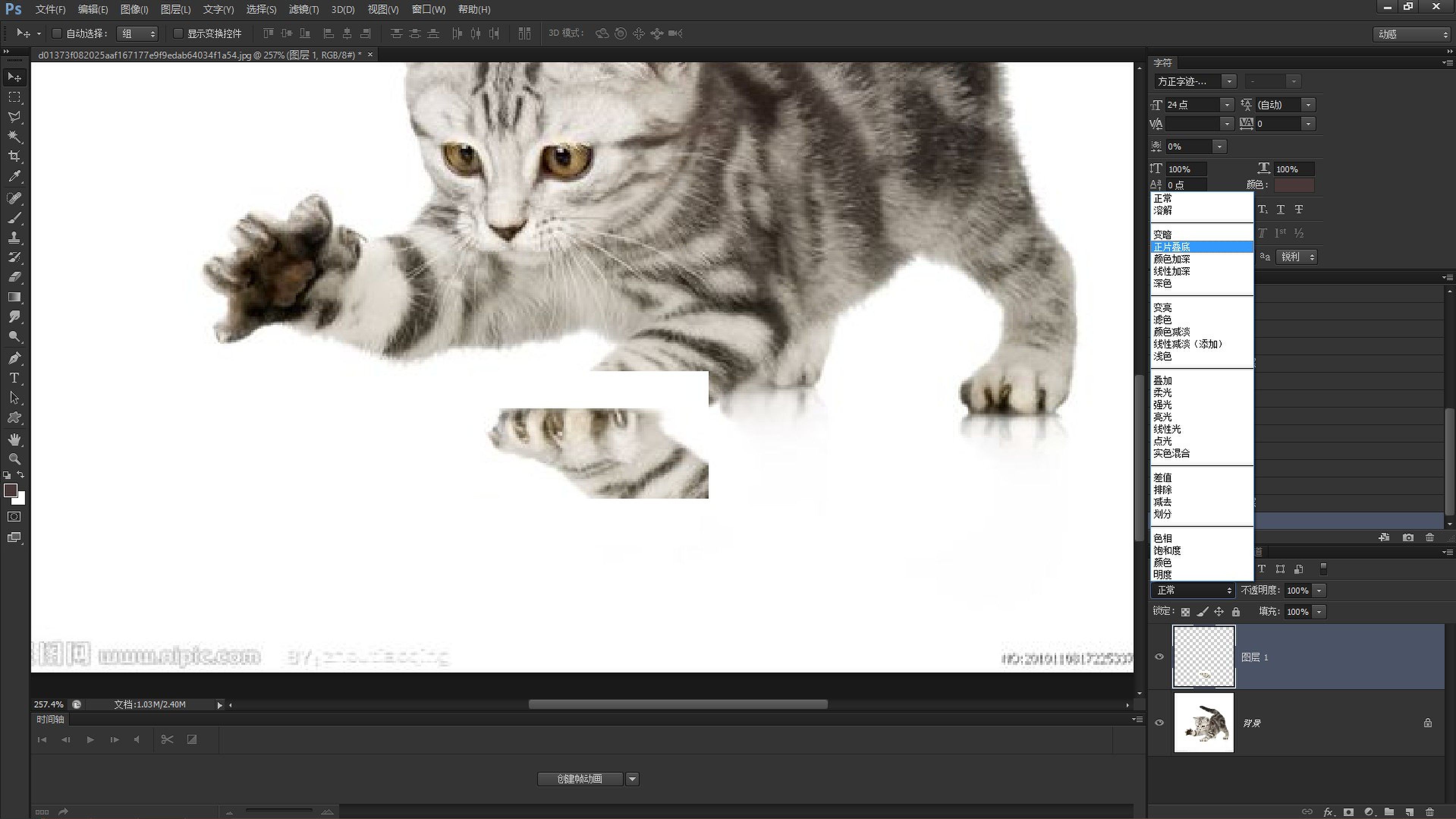This screenshot has height=819, width=1456.
Task: Click the canvas horizontal scrollbar
Action: 678,704
